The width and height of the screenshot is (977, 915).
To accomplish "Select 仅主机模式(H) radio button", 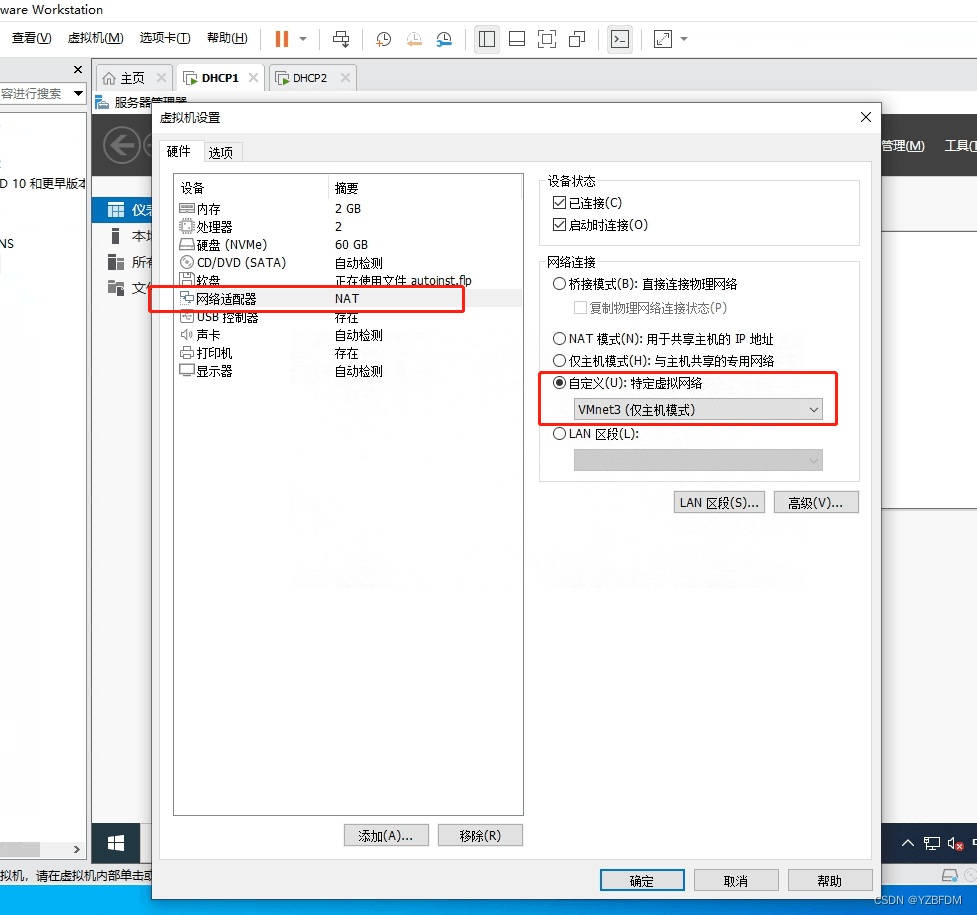I will pyautogui.click(x=559, y=361).
